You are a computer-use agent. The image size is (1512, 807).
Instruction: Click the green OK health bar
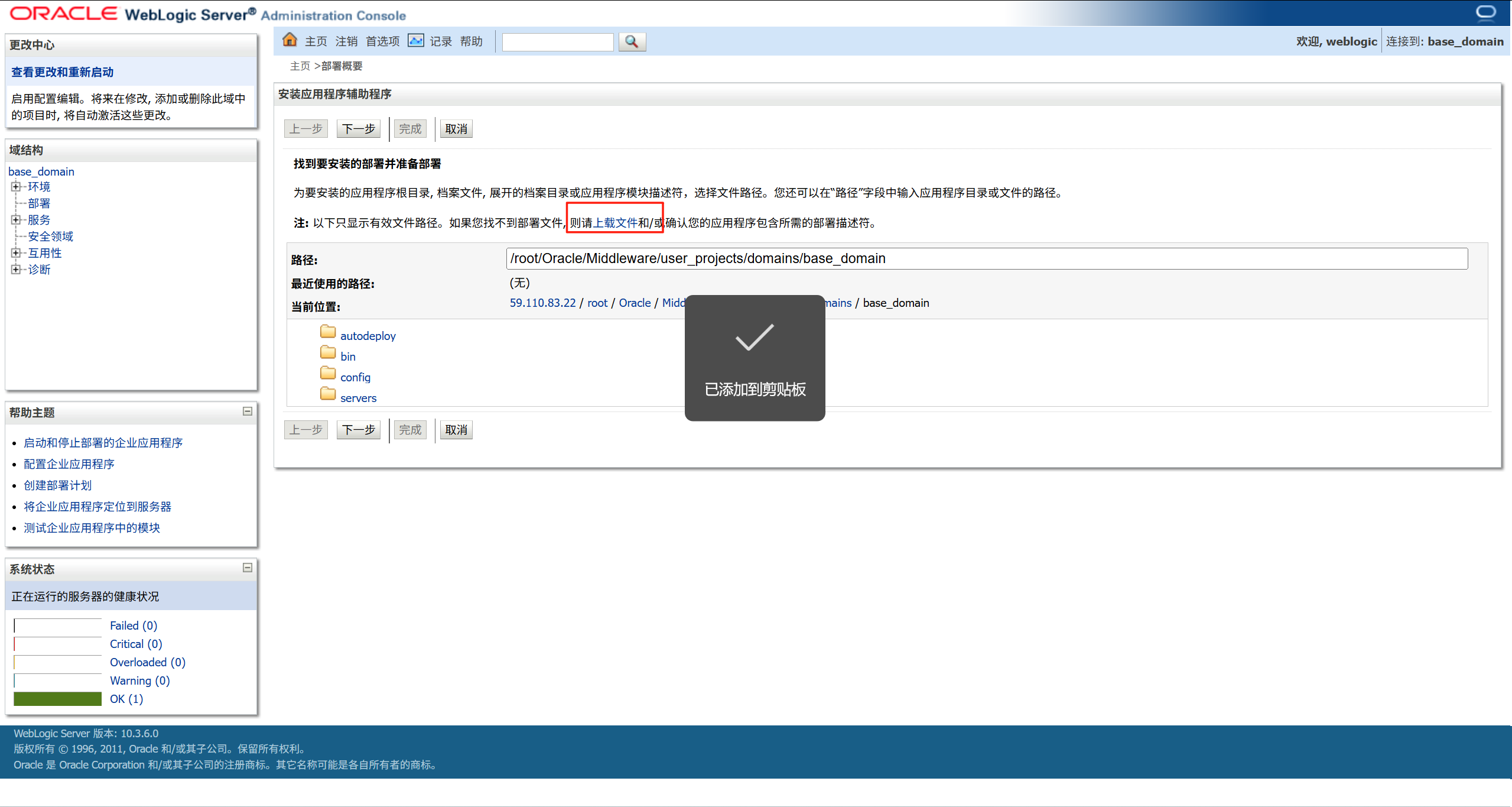57,699
